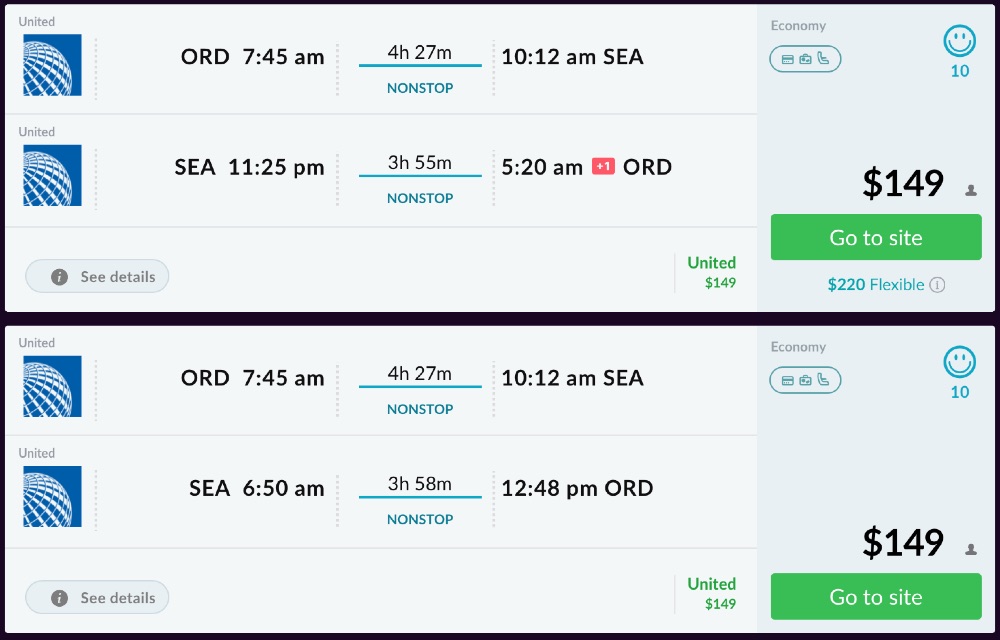Click the baggage icon for the 11:25 pm return itinerary

pos(805,59)
